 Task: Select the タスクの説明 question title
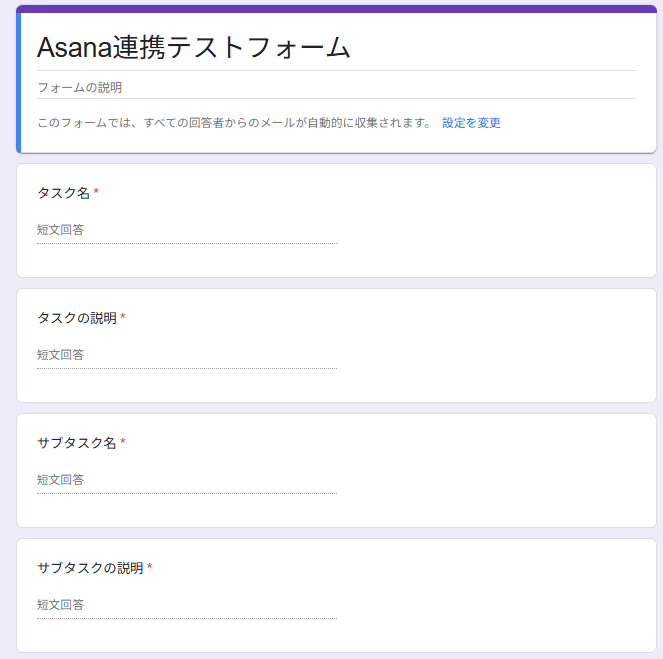76,318
